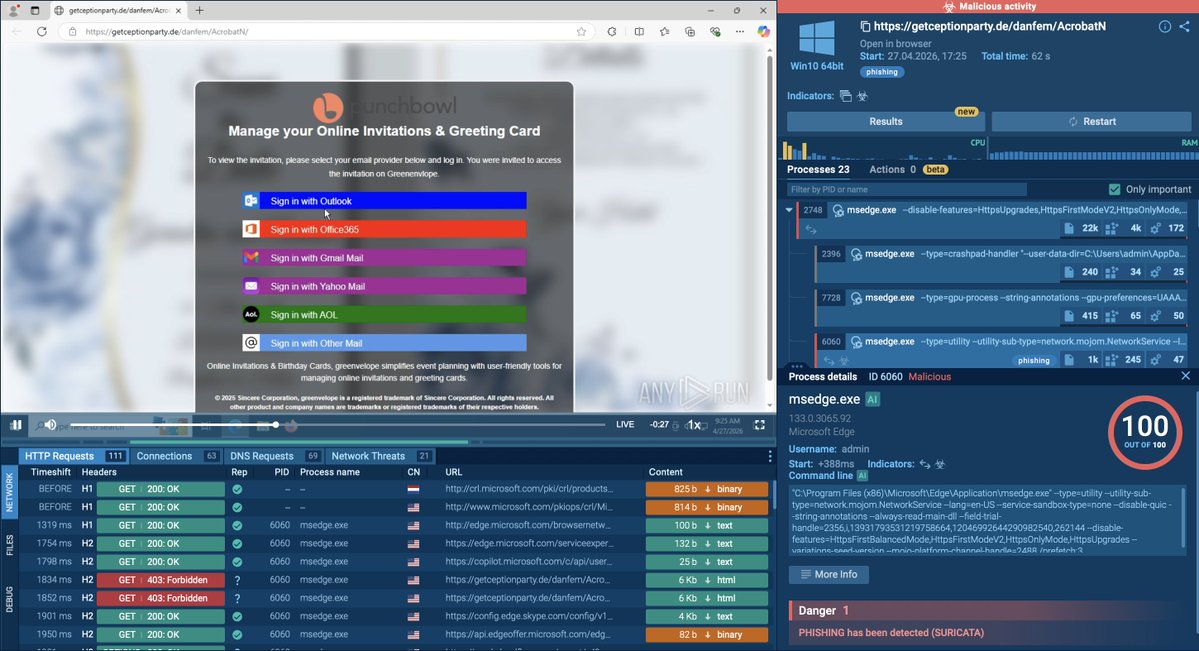The image size is (1199, 651).
Task: Click the 100 b text content button
Action: (x=707, y=526)
